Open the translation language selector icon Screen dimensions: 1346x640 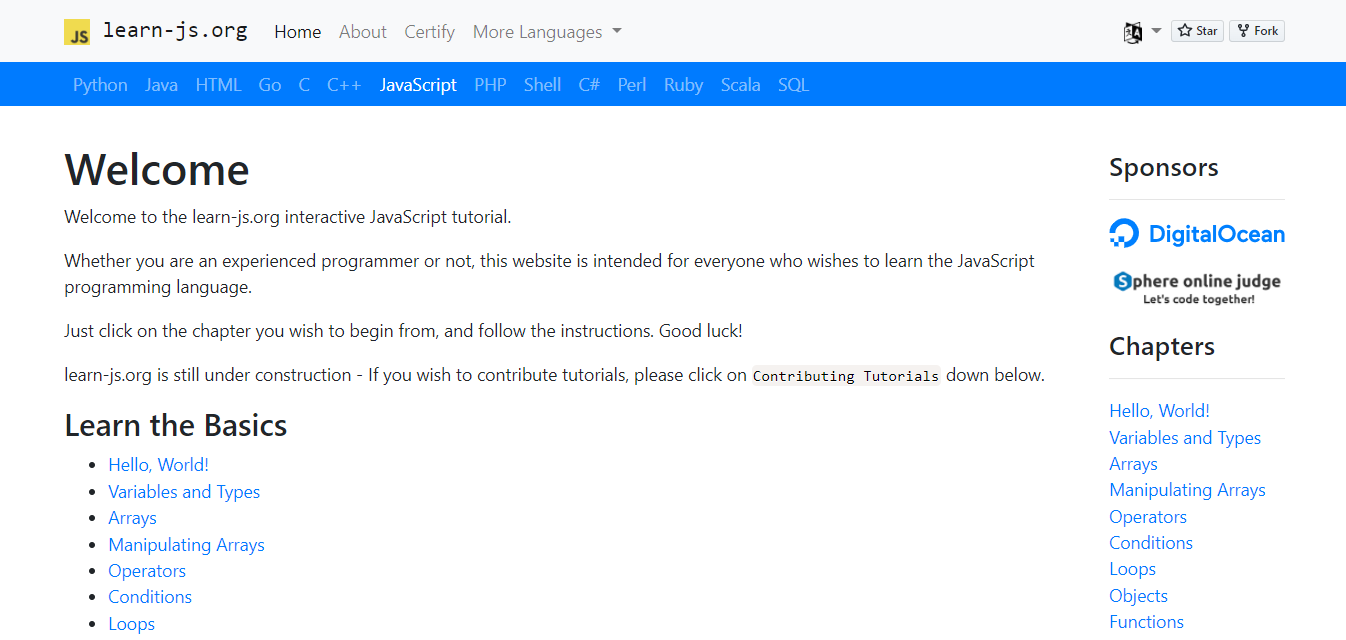click(1131, 32)
